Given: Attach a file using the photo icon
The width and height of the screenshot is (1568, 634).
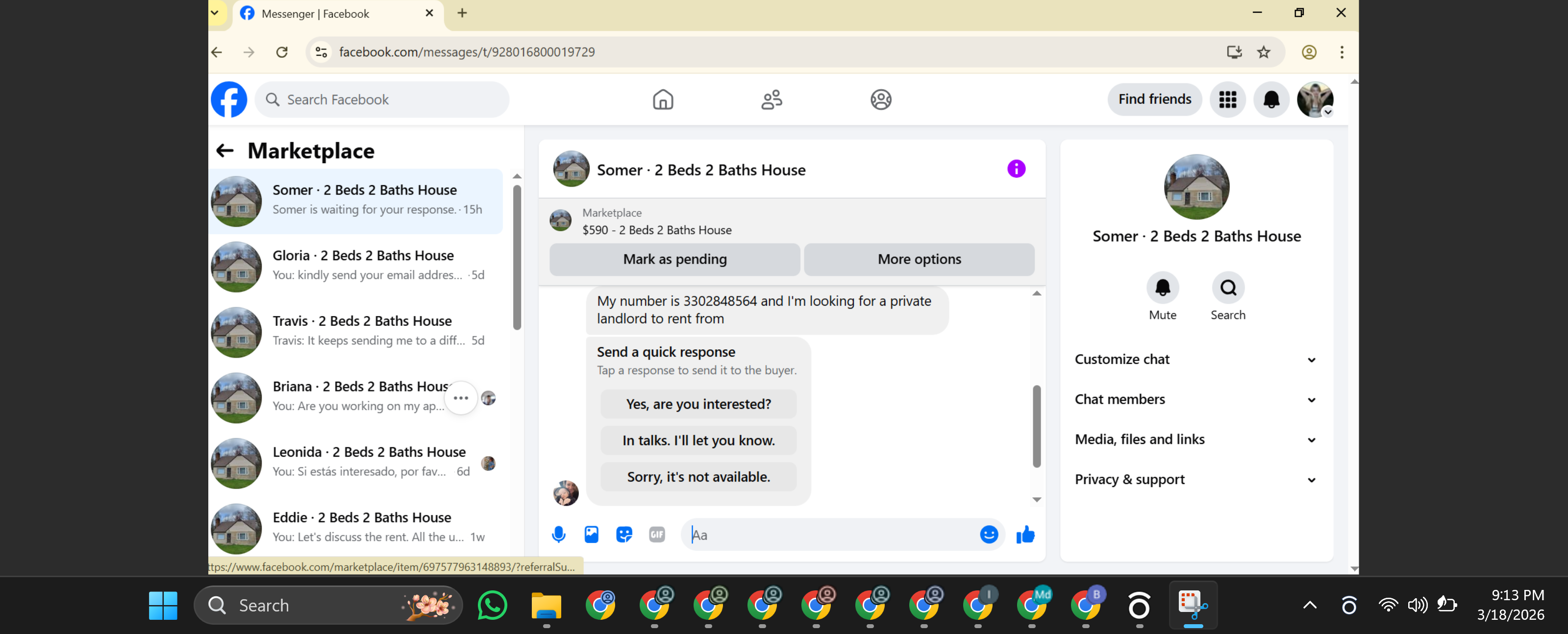Looking at the screenshot, I should pos(591,534).
